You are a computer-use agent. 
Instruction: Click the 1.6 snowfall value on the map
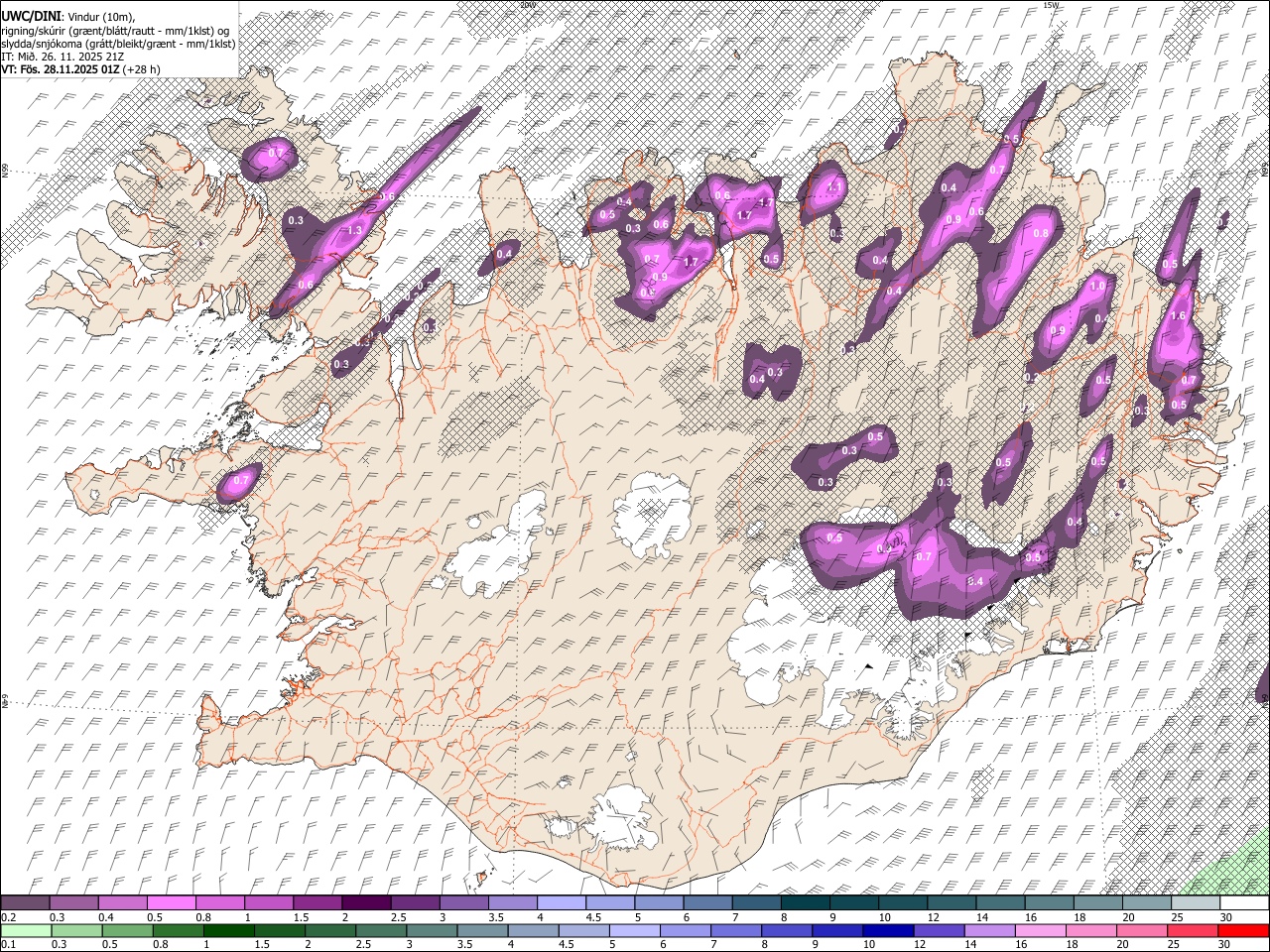pos(1179,315)
